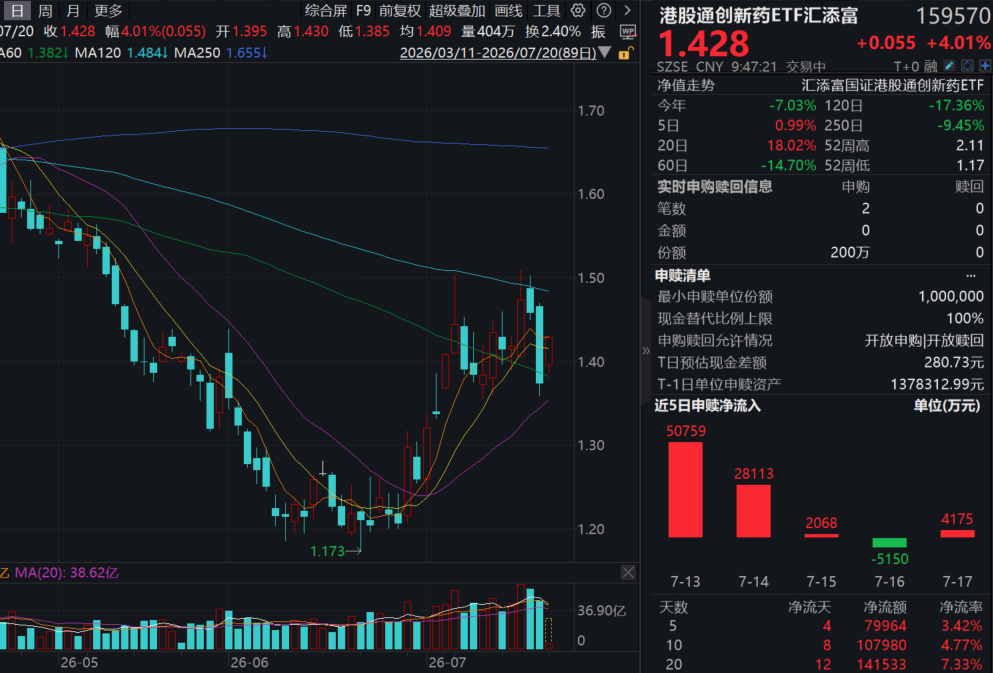Switch to 周 weekly chart tab
Image resolution: width=993 pixels, height=673 pixels.
pos(44,11)
